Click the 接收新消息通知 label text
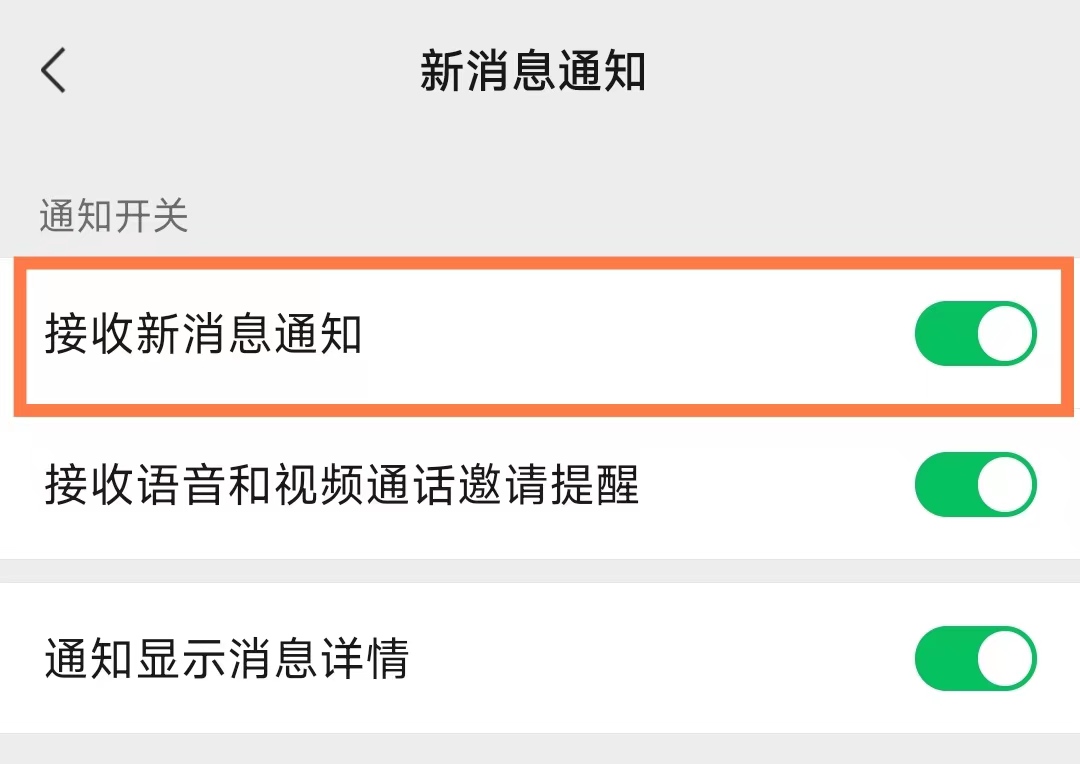The width and height of the screenshot is (1080, 764). [x=203, y=335]
